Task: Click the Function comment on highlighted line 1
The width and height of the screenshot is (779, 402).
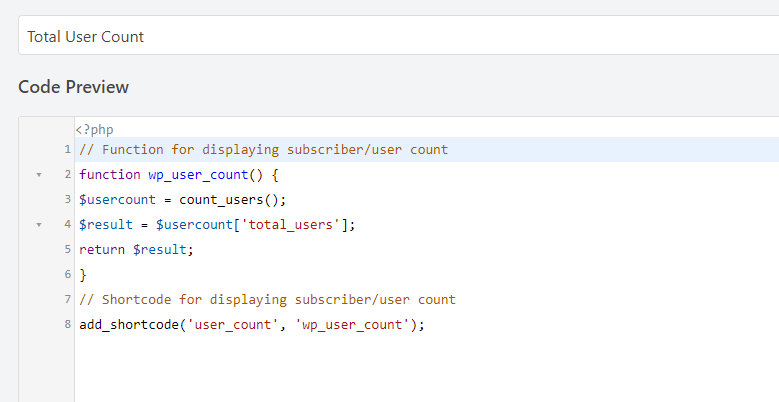Action: [x=263, y=150]
